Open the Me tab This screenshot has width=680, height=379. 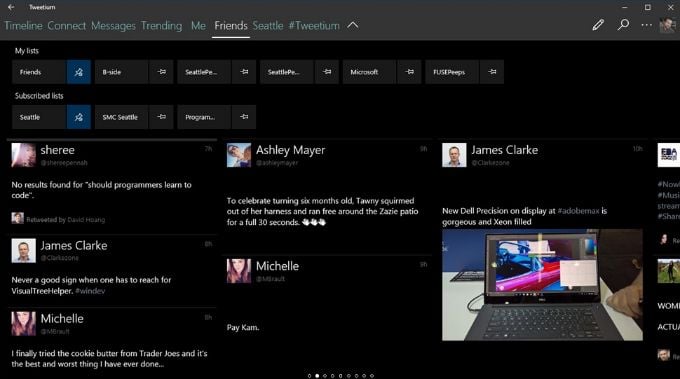click(x=198, y=26)
